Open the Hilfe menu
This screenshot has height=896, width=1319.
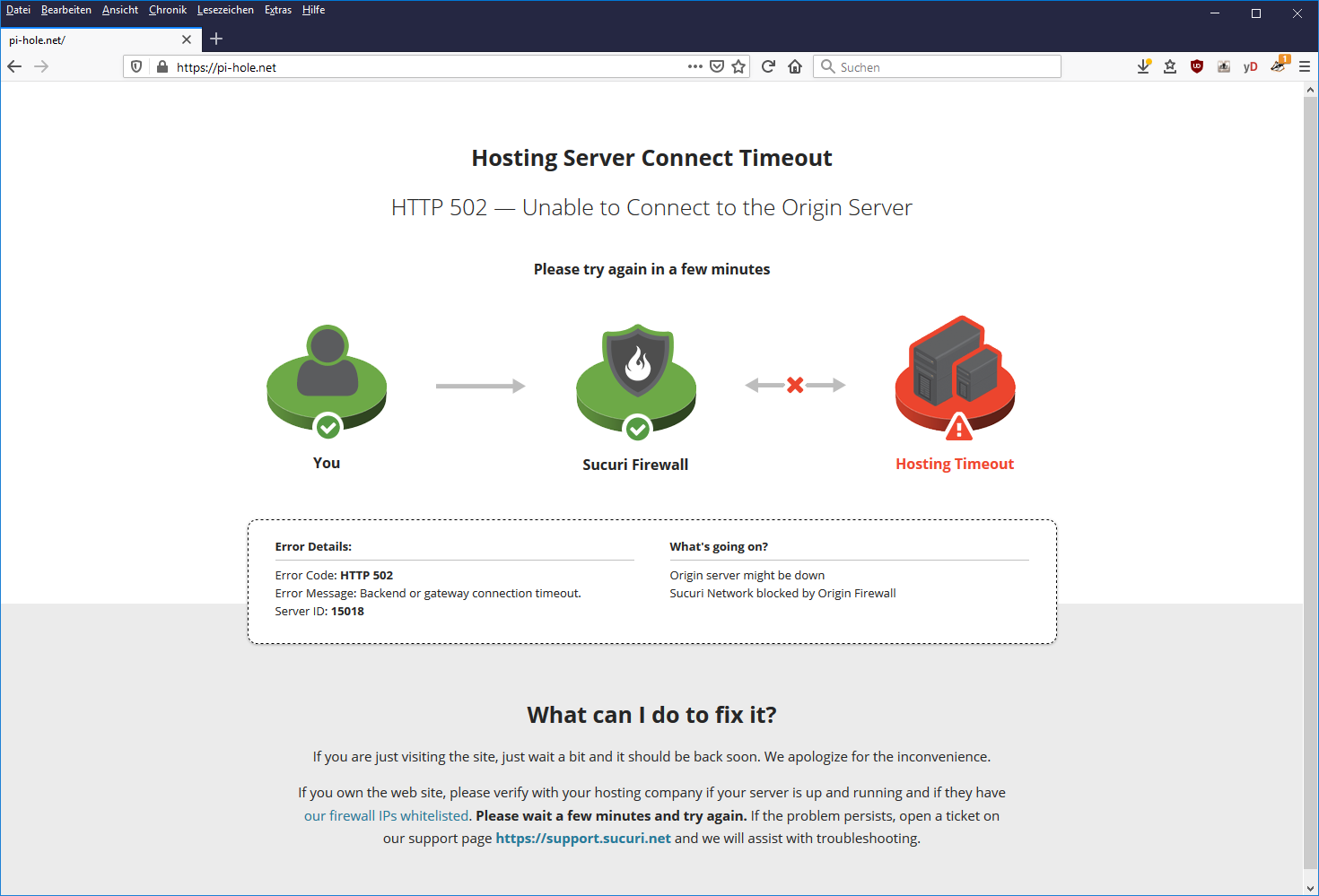[313, 10]
